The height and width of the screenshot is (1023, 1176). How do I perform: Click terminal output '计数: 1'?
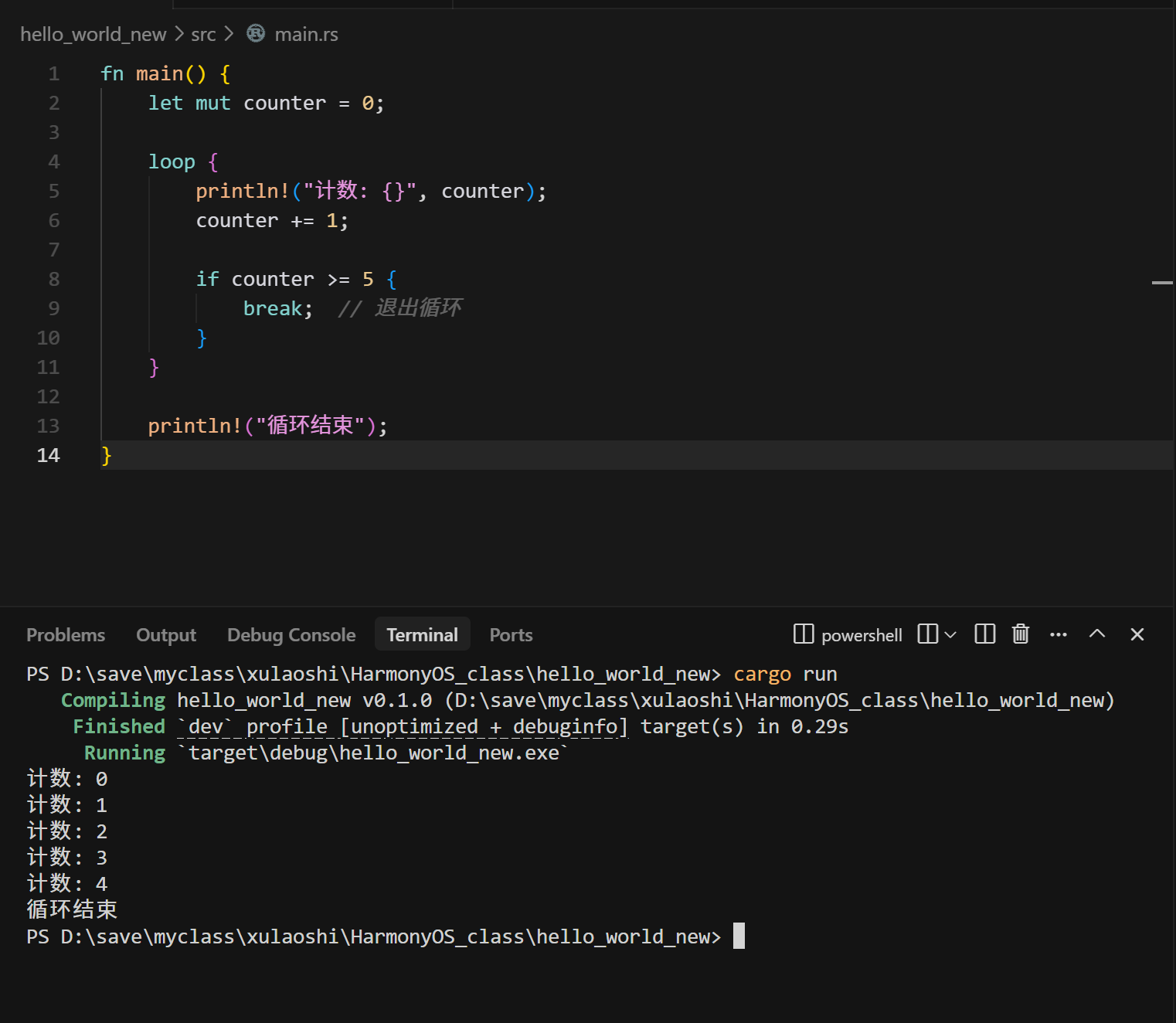67,805
